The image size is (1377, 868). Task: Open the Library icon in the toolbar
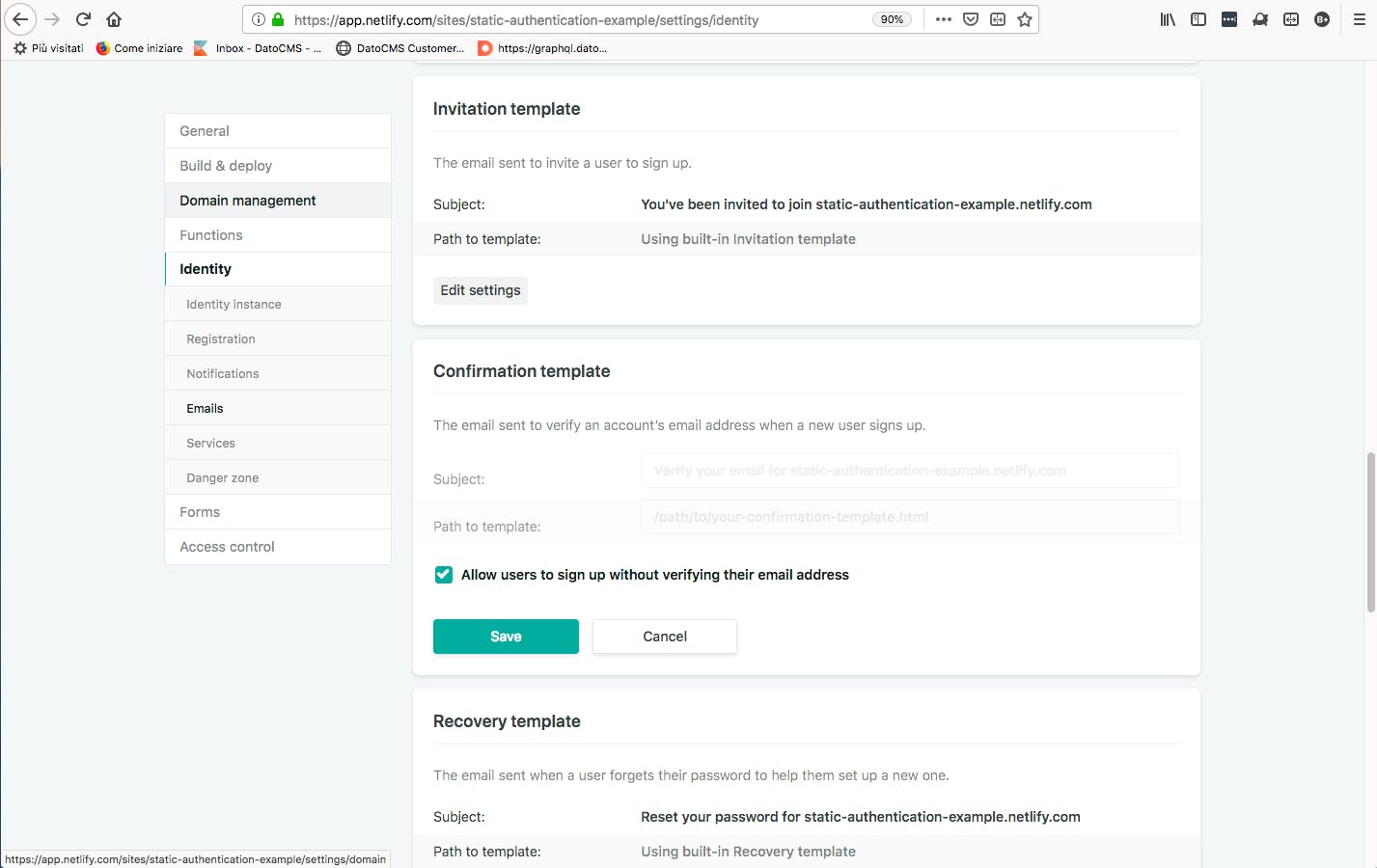click(x=1168, y=19)
